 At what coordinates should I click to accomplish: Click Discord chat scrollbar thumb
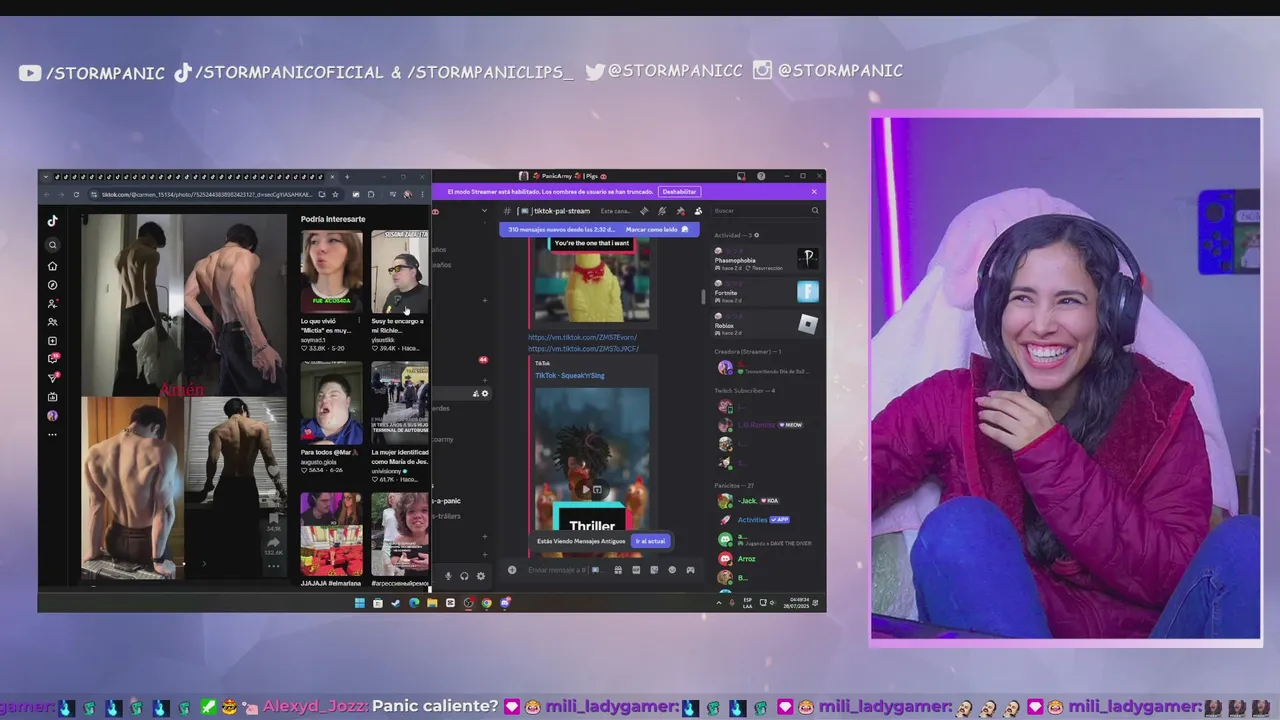pos(703,296)
